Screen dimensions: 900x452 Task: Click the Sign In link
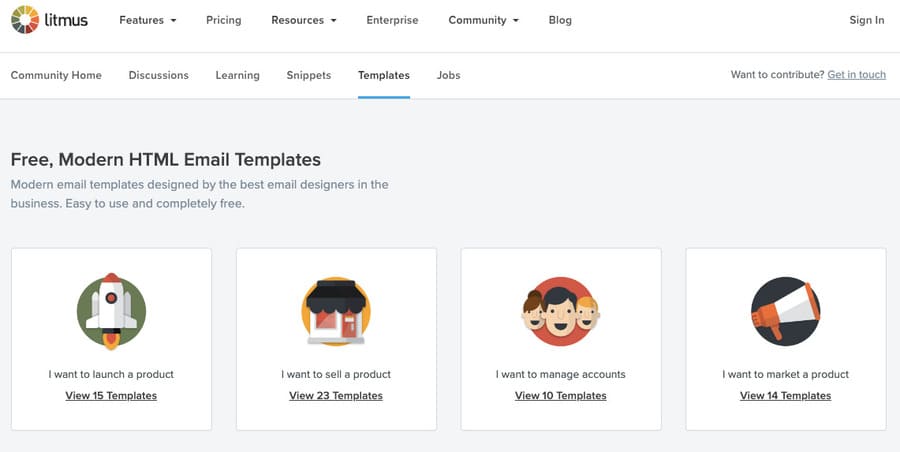(866, 20)
